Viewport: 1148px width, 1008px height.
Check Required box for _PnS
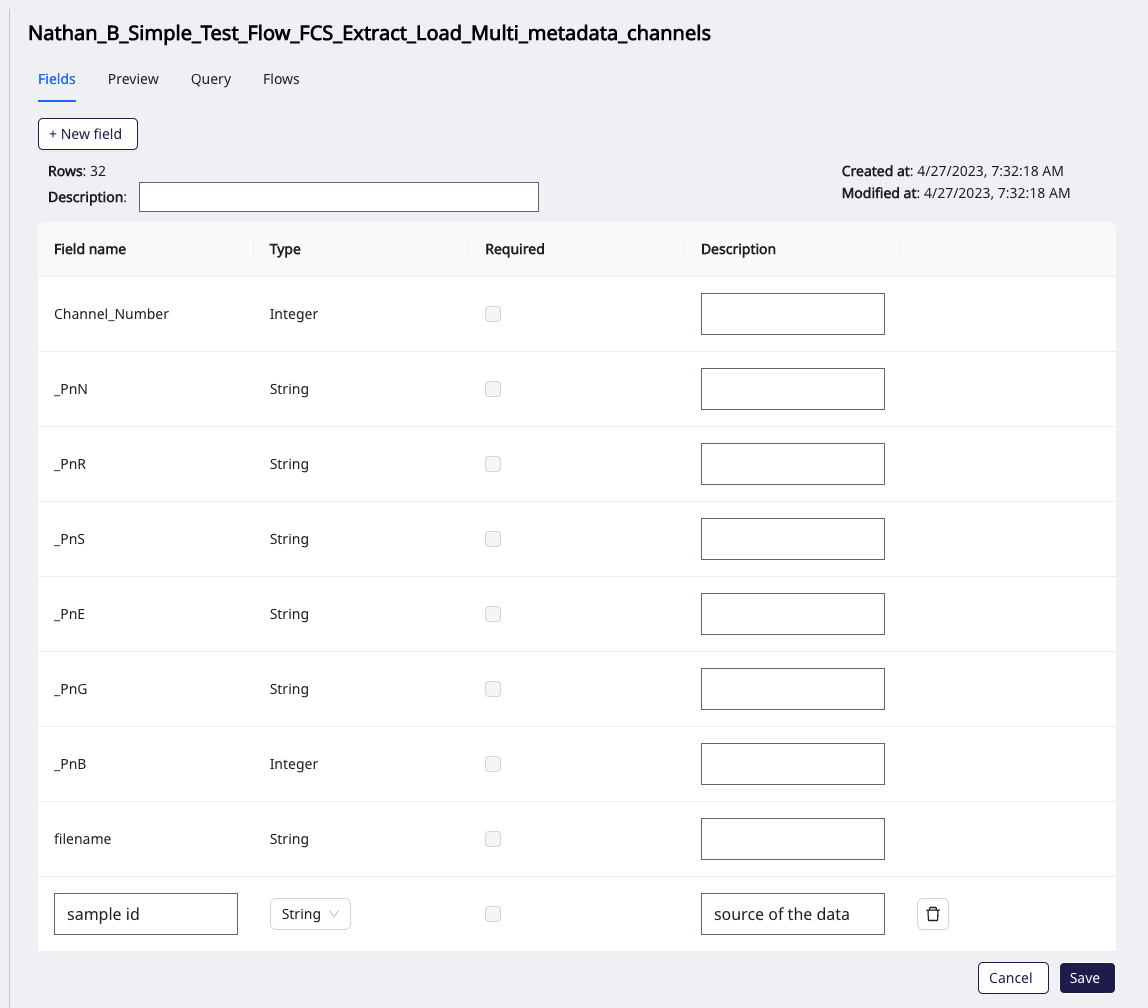[493, 539]
